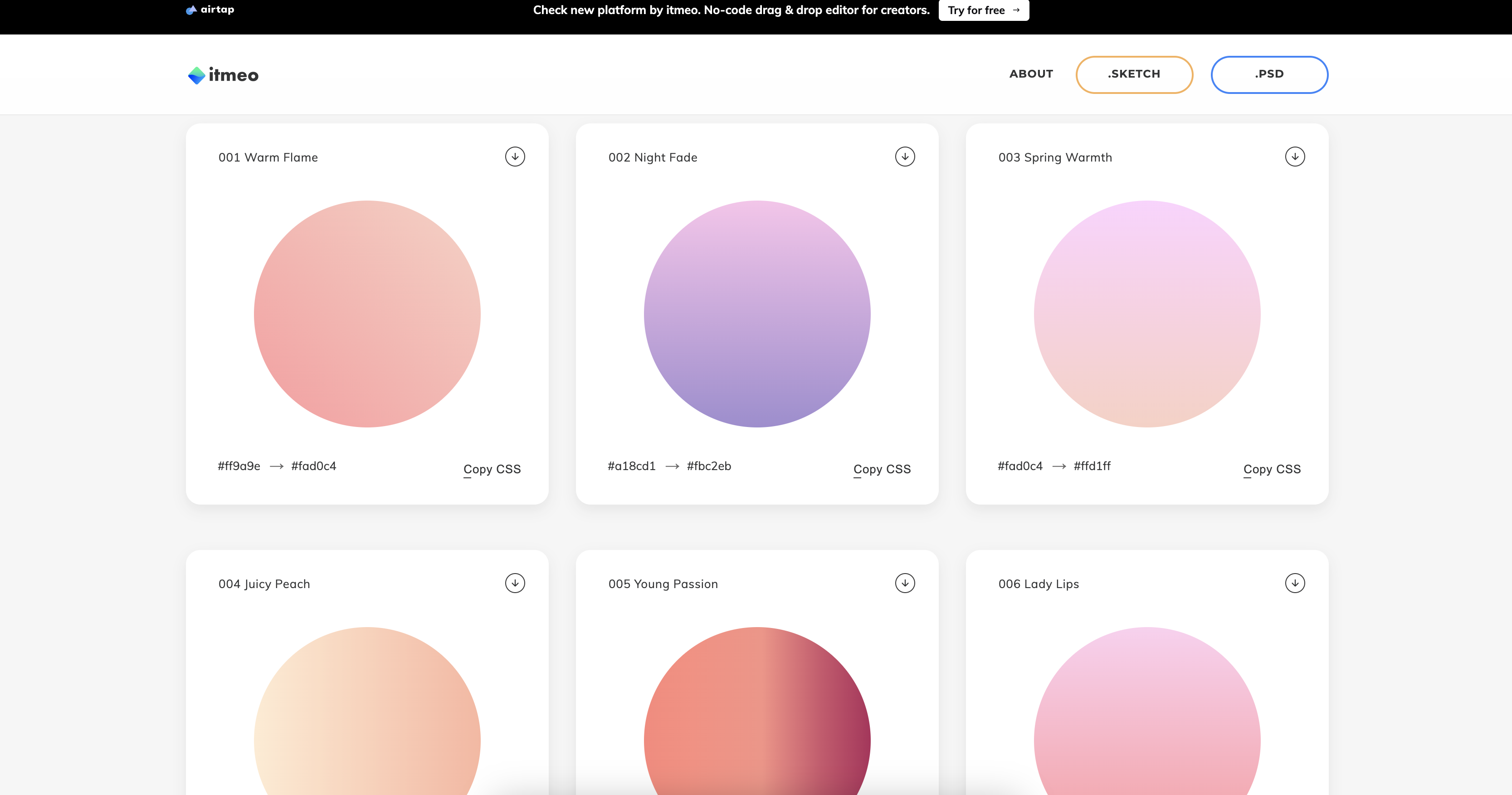
Task: Select the Lady Lips gradient circle
Action: (x=1146, y=711)
